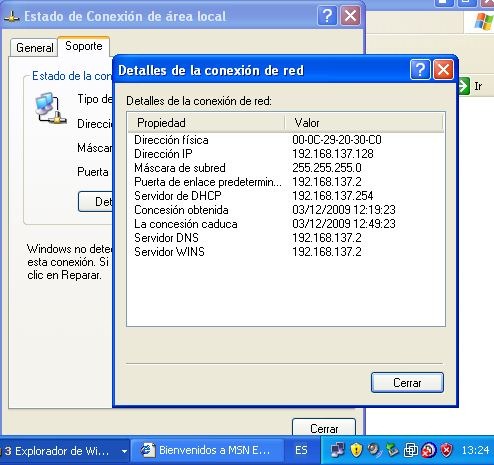Click the help button in Detalles dialog title
Screen dimensions: 494x465
420,70
